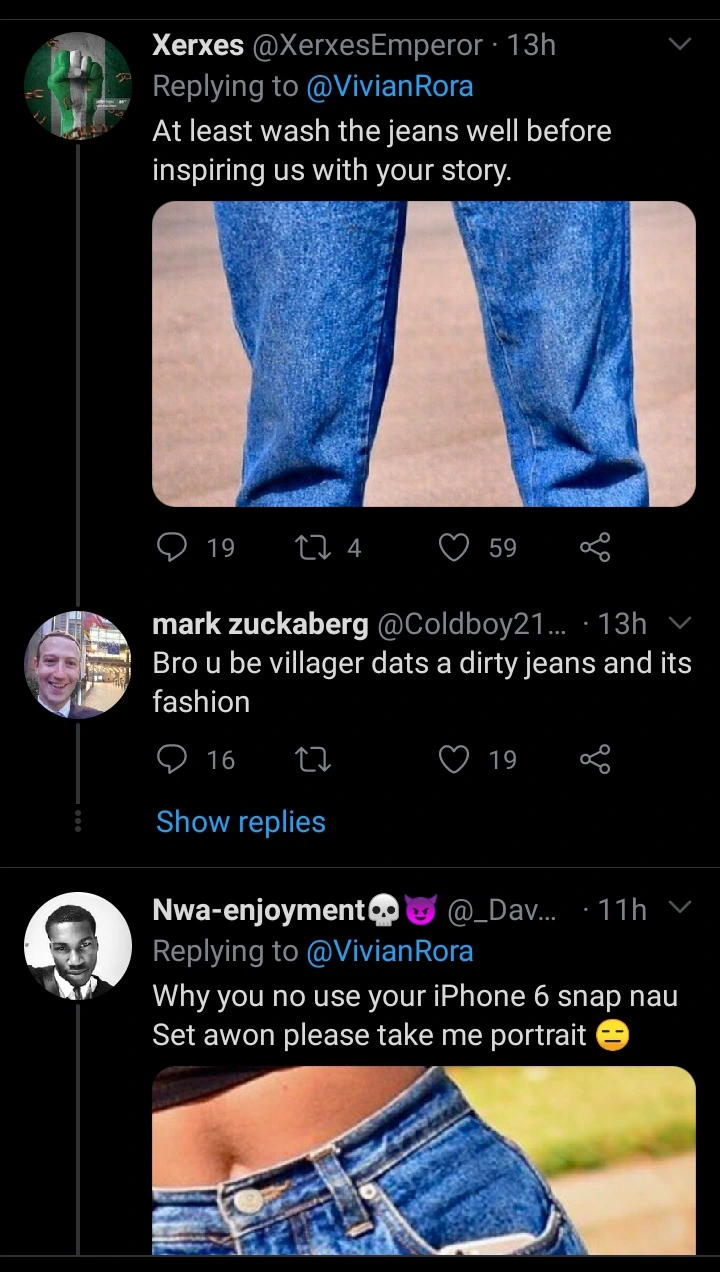720x1272 pixels.
Task: Share mark zuckaberg's comment
Action: coord(595,760)
